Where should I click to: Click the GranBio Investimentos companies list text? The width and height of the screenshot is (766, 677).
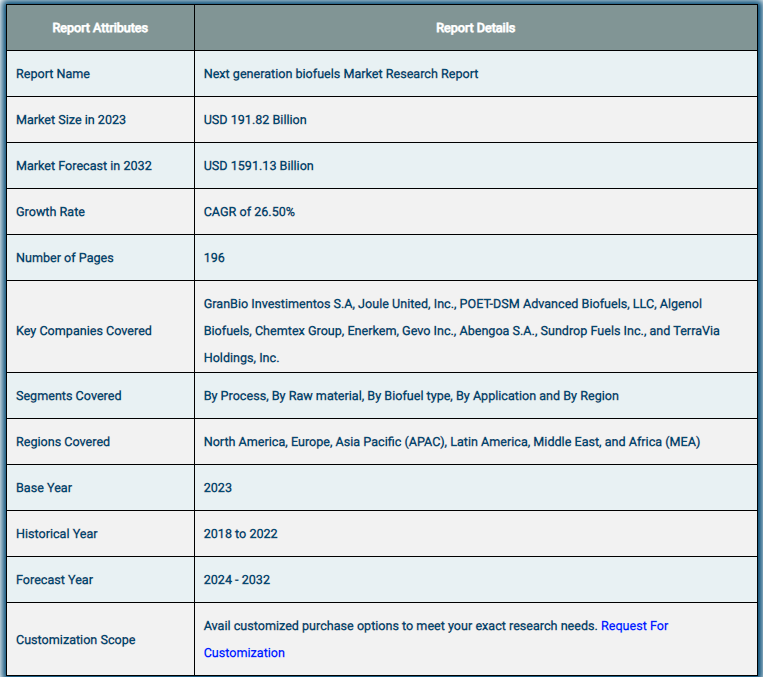(x=461, y=331)
